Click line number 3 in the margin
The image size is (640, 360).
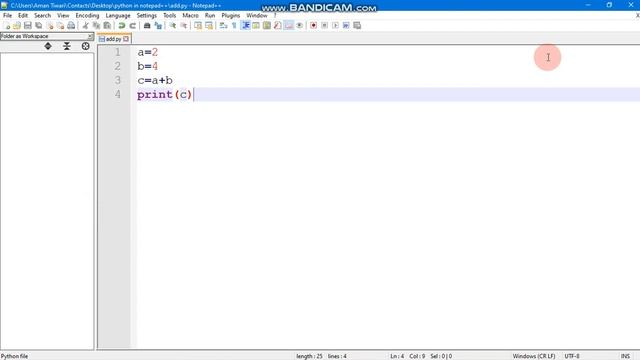click(x=118, y=80)
